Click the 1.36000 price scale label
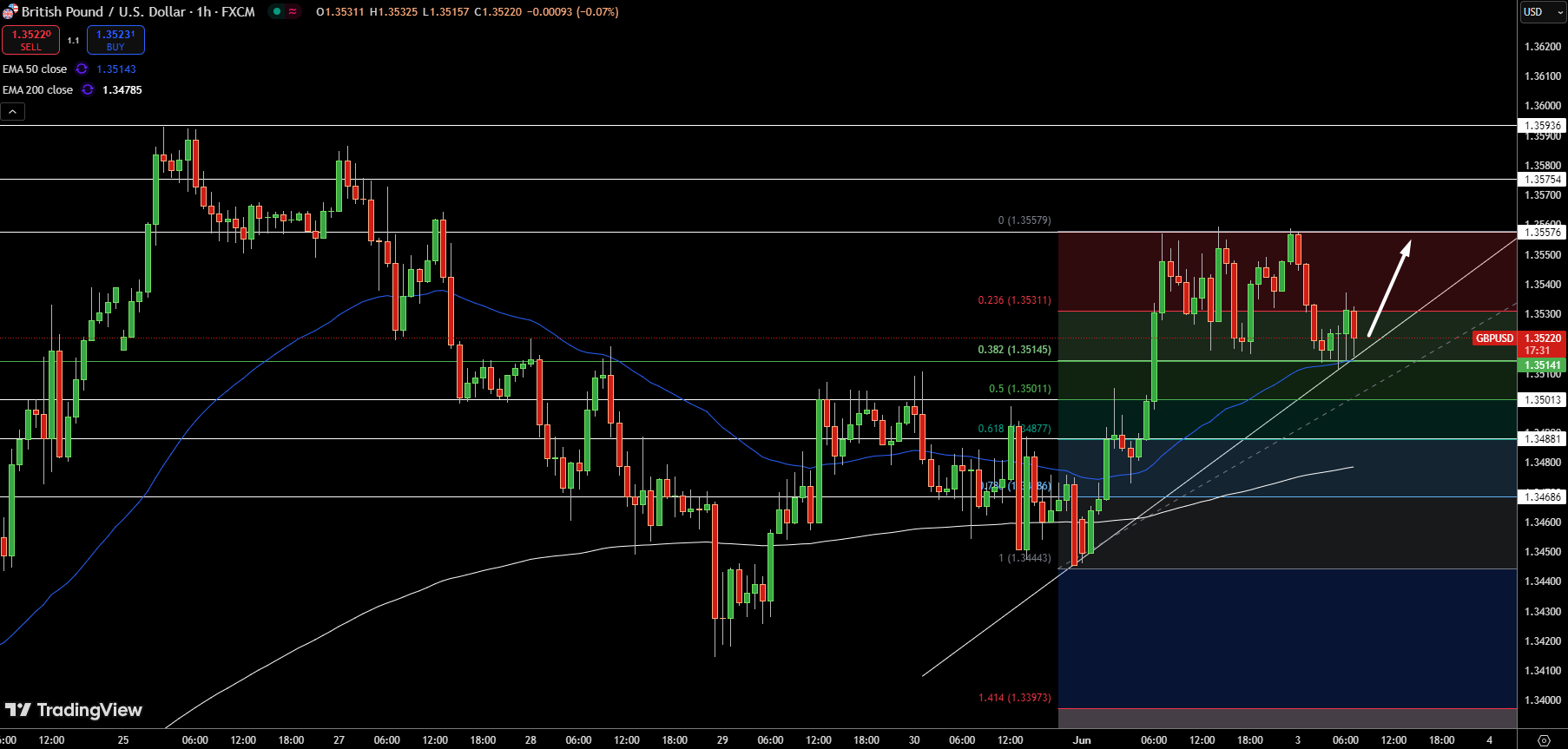This screenshot has height=749, width=1568. point(1543,106)
